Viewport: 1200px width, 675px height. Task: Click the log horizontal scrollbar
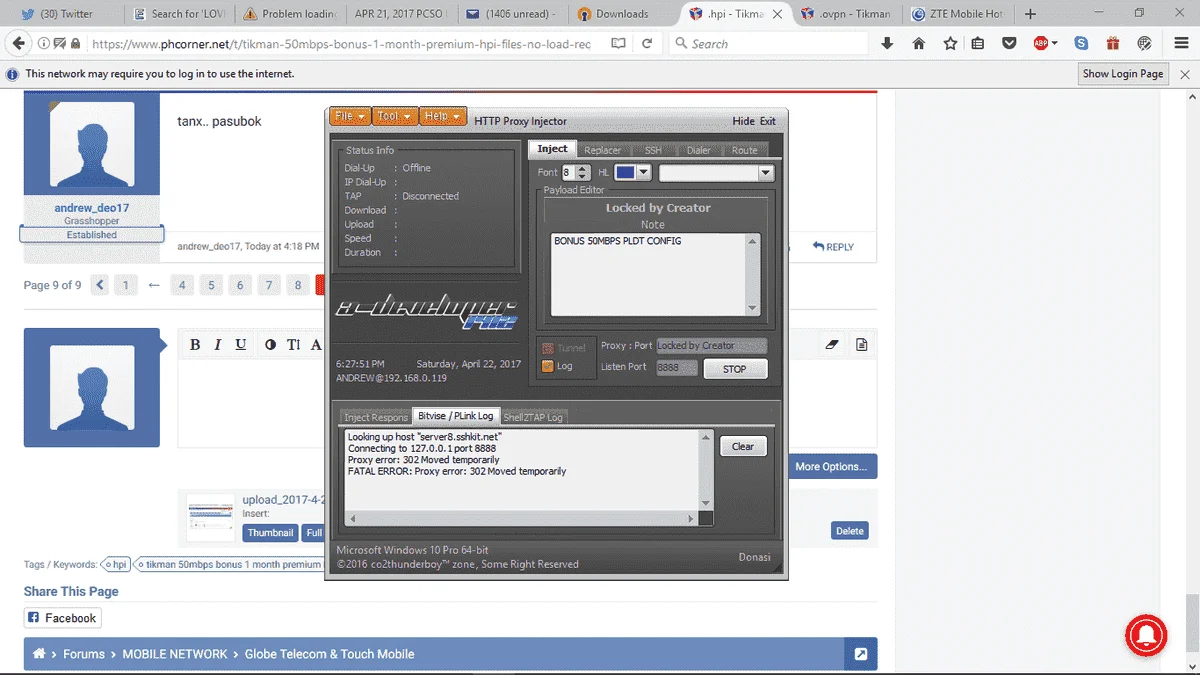tap(521, 518)
